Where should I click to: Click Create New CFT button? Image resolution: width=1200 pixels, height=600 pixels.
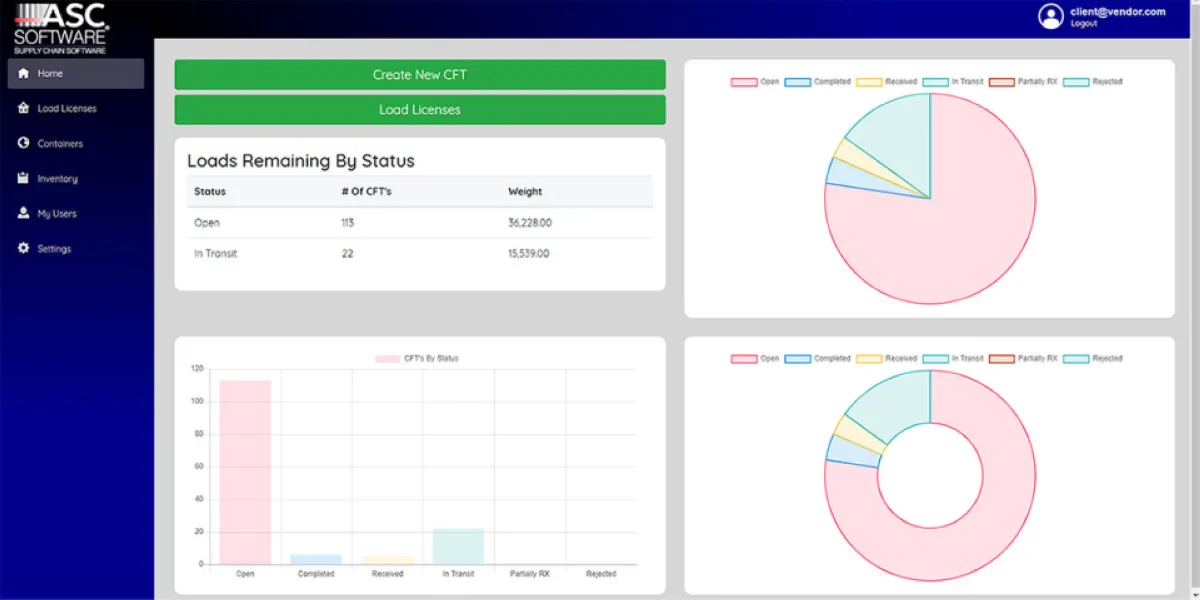point(420,75)
